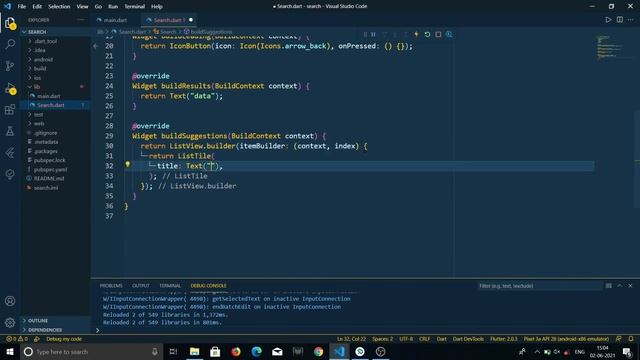Click the errors and warnings status indicator
This screenshot has height=360, width=640.
(16, 339)
